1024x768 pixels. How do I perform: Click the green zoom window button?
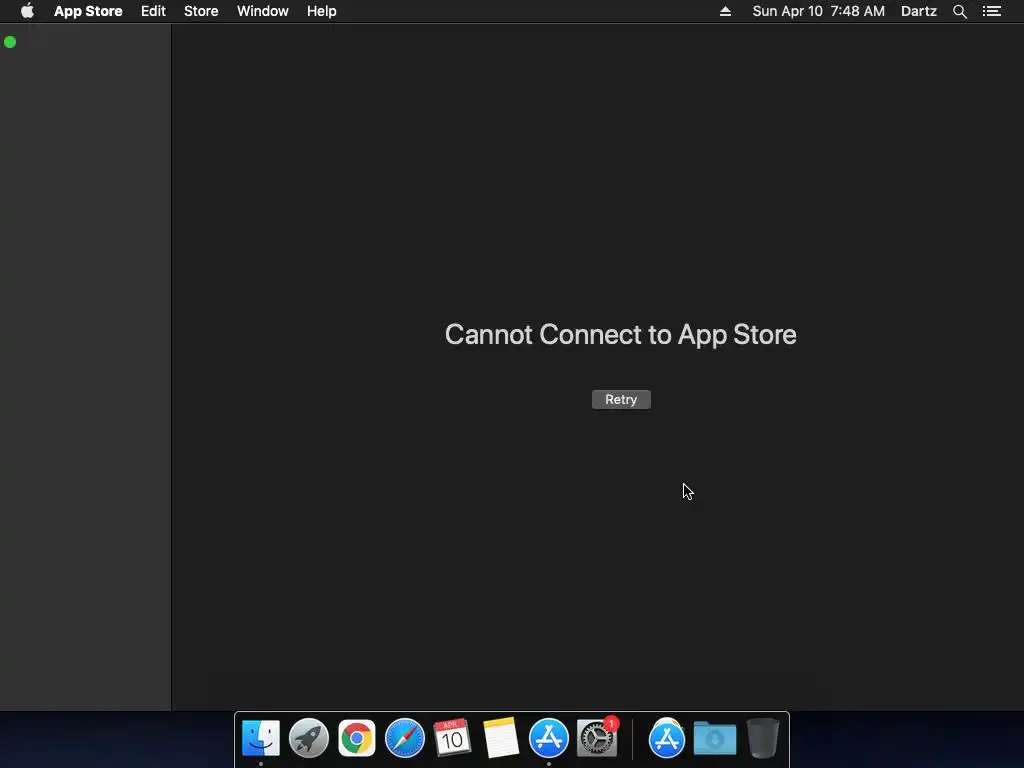(x=10, y=42)
